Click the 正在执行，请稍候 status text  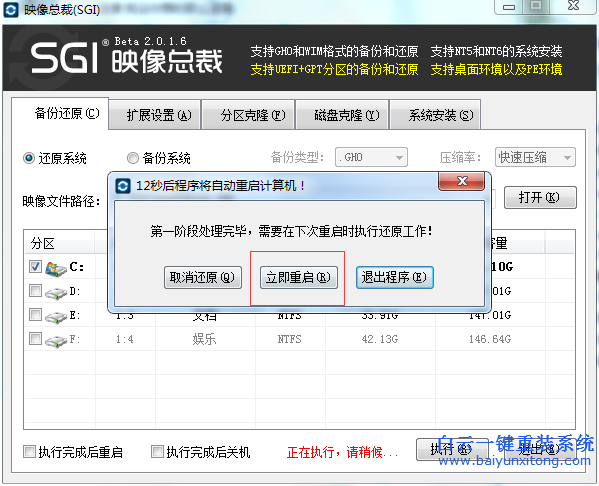pyautogui.click(x=342, y=452)
